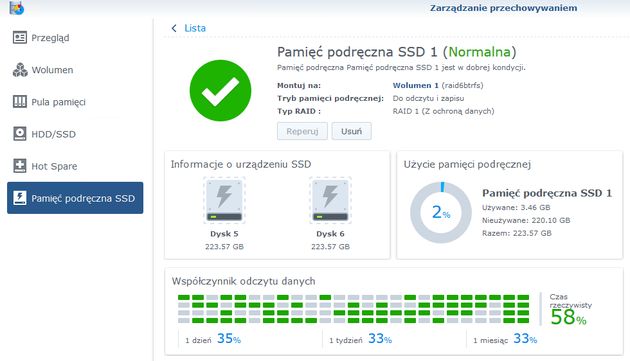Click the Współczynnik odczytu danych heading
This screenshot has width=630, height=361.
(243, 281)
